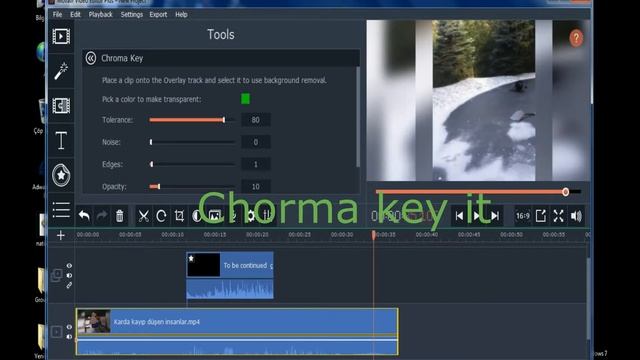640x360 pixels.
Task: Click the Redo arrow
Action: pos(102,216)
